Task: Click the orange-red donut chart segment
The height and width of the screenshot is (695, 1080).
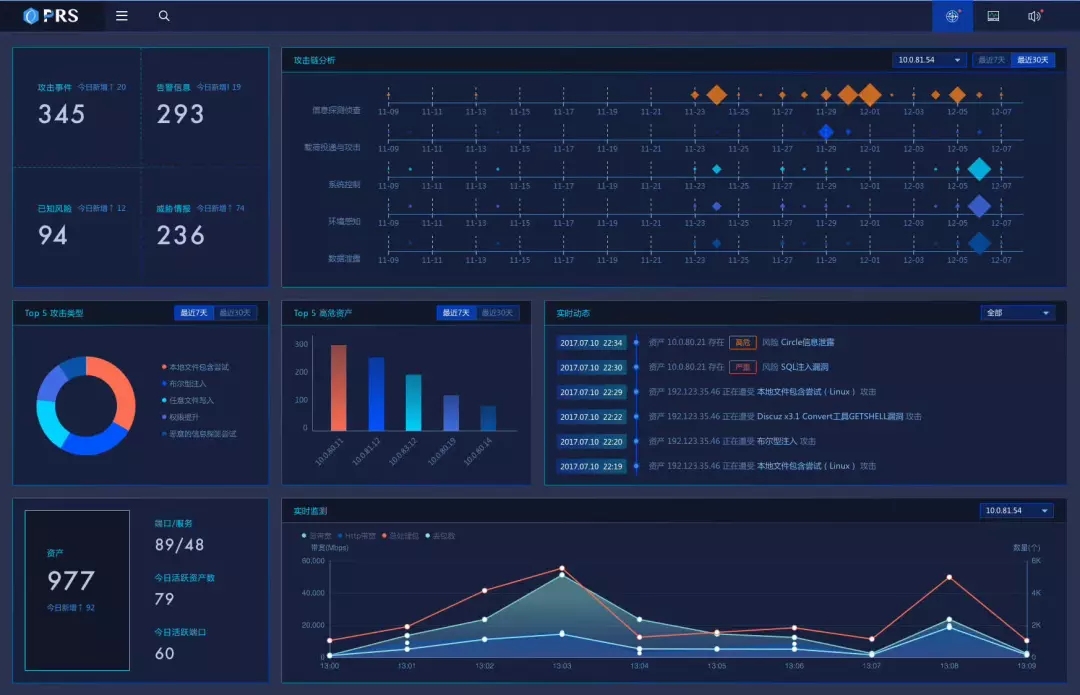Action: 121,391
